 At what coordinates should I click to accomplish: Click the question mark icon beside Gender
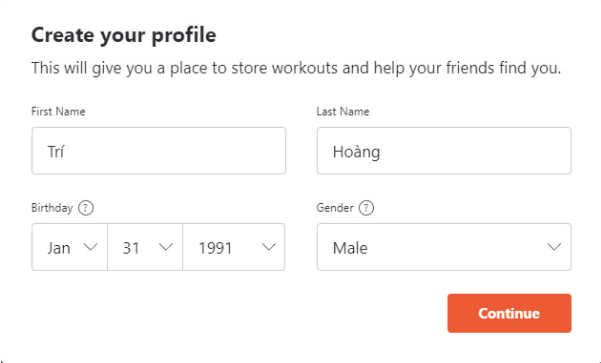pos(366,208)
